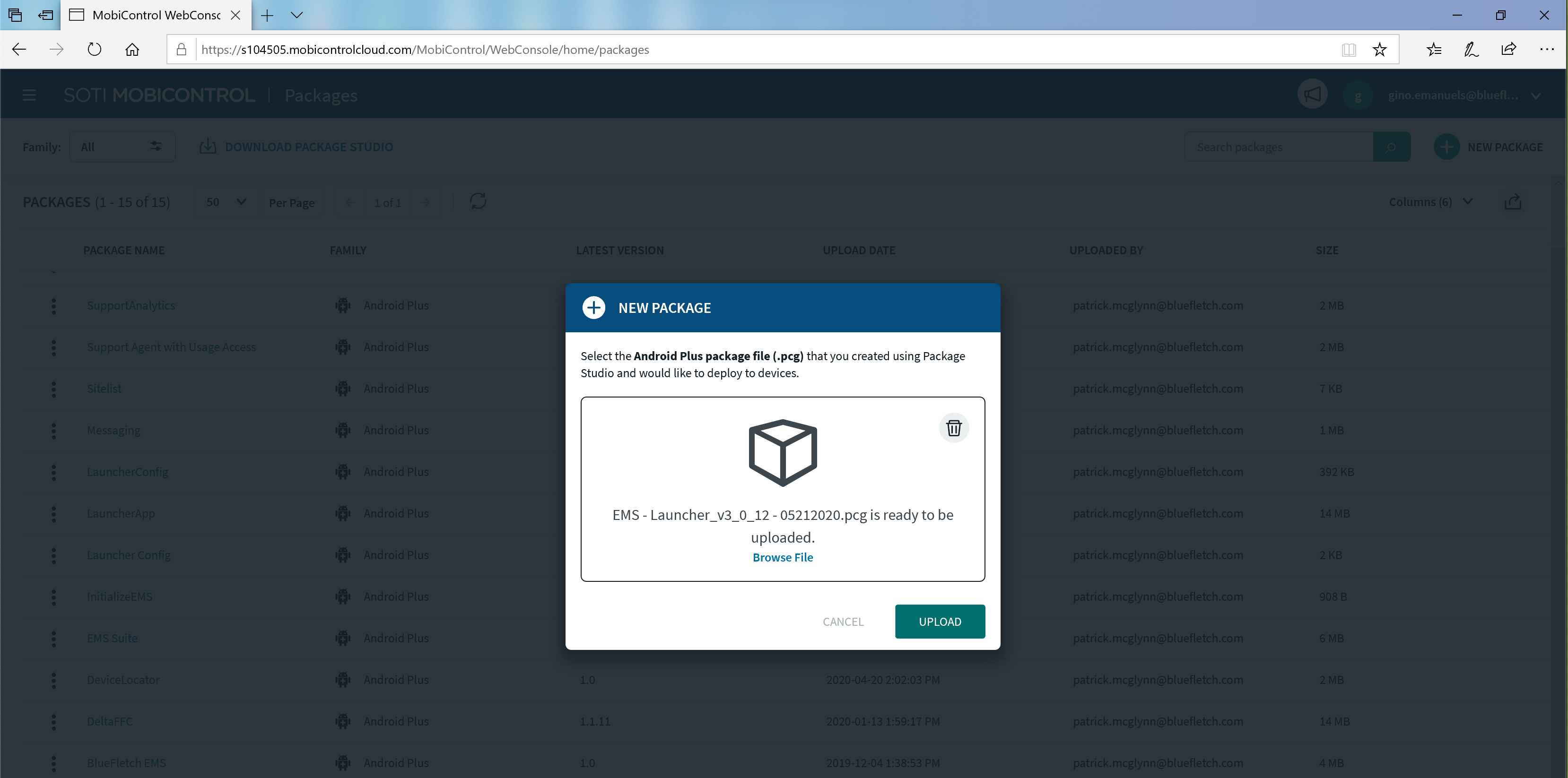
Task: Open the BlueFletch EMS package link
Action: click(126, 763)
